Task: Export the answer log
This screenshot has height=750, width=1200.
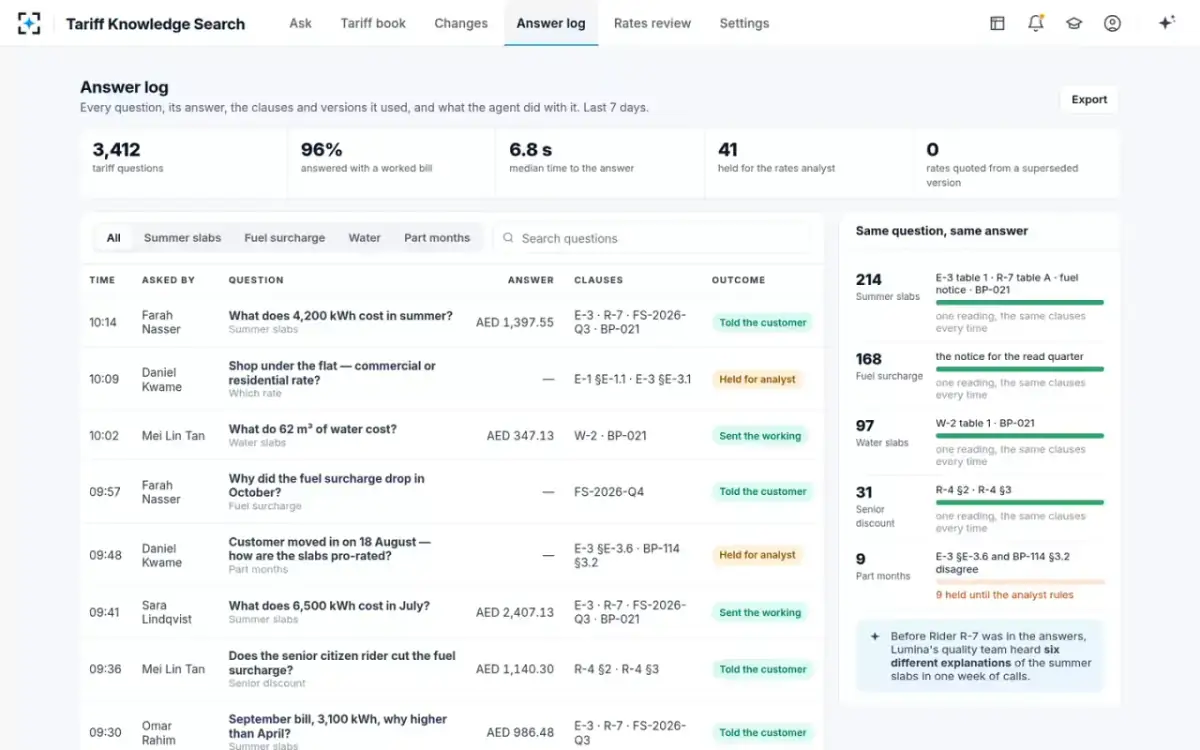Action: click(1089, 100)
